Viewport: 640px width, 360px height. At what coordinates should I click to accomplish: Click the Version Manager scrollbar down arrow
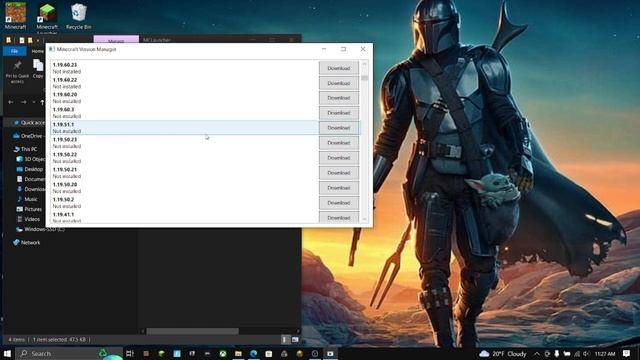click(364, 220)
